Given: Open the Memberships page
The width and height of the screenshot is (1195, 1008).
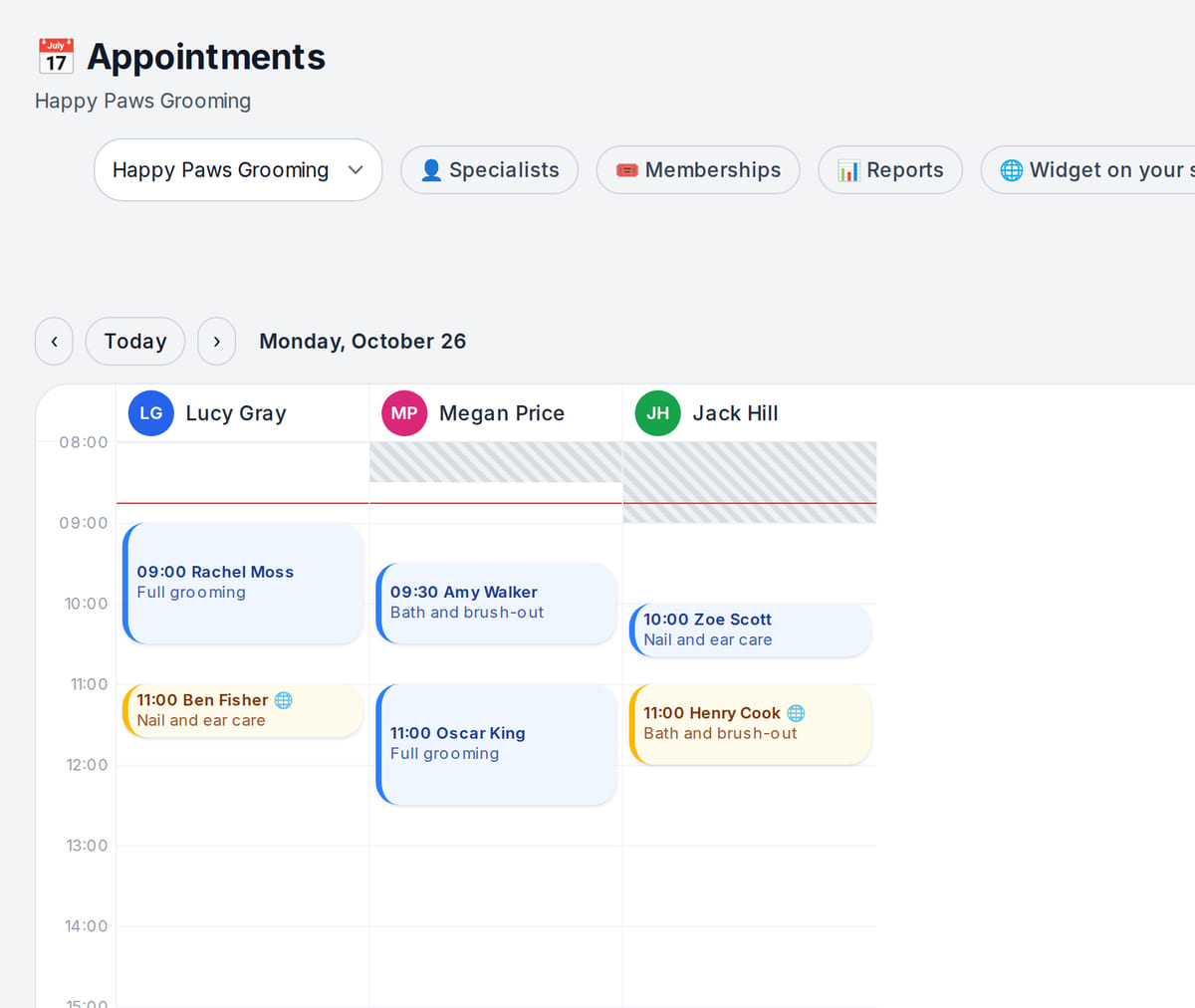Looking at the screenshot, I should coord(698,170).
